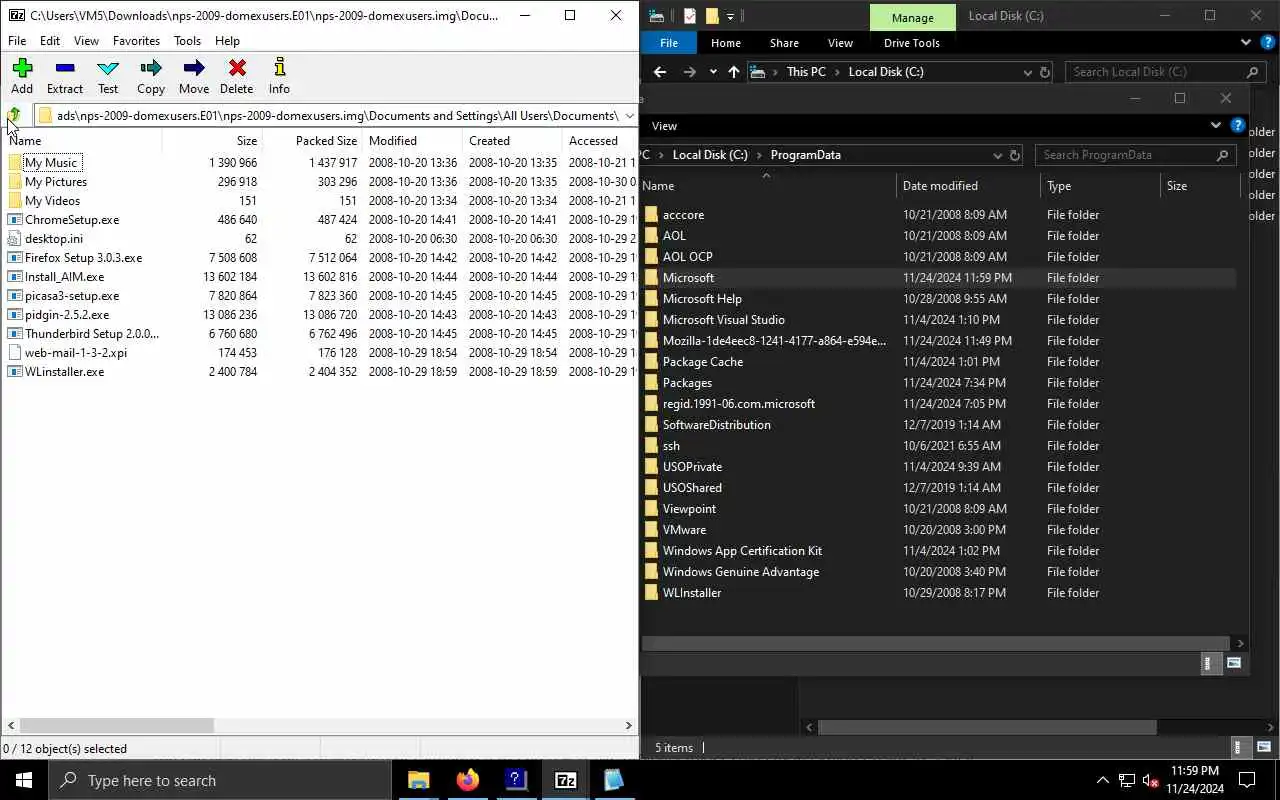Expand the ribbon in Local Disk window
Viewport: 1280px width, 800px height.
(1246, 43)
